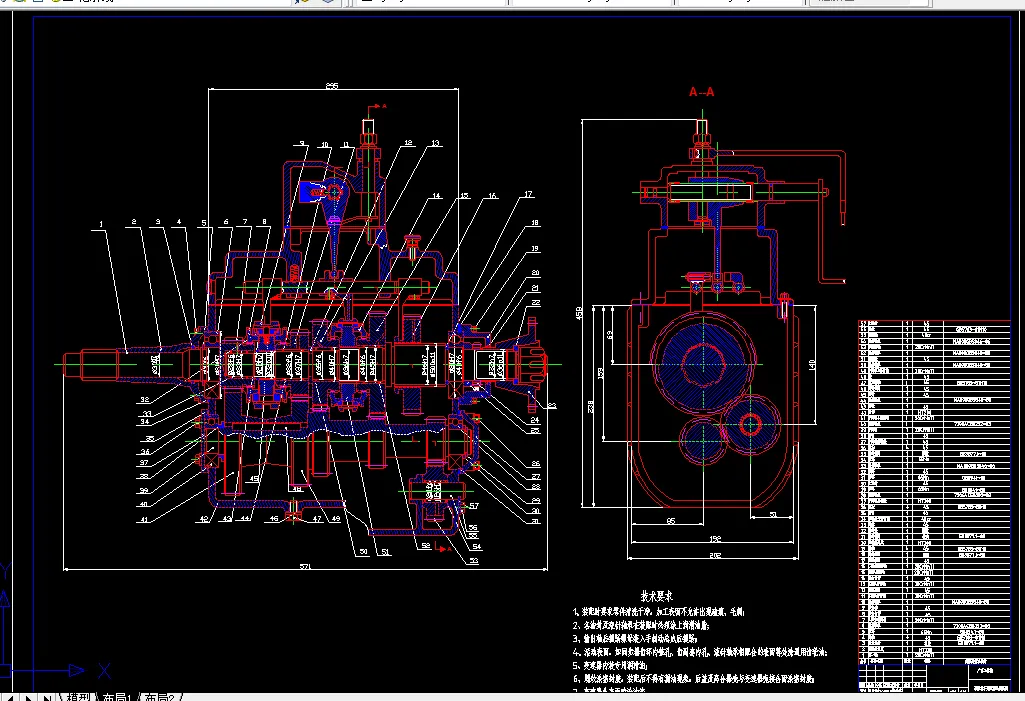Image resolution: width=1025 pixels, height=701 pixels.
Task: Select technical requirement line 1 text
Action: (658, 612)
